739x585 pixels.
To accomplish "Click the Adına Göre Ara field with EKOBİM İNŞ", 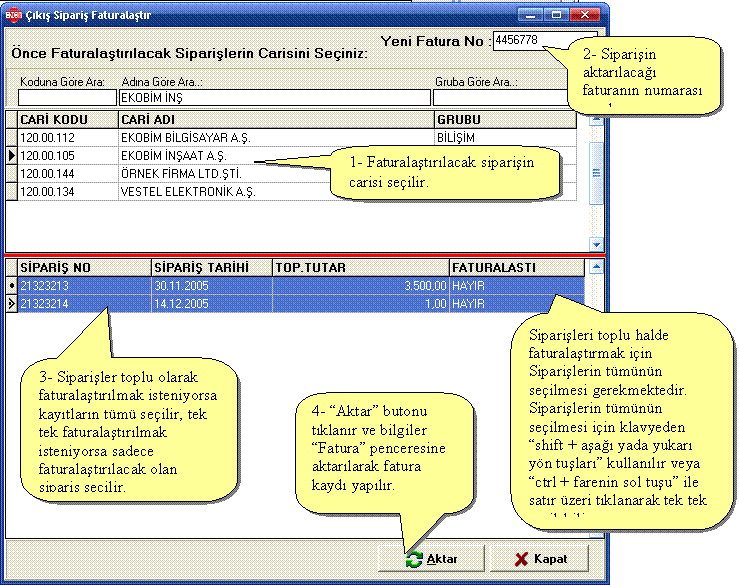I will [275, 98].
